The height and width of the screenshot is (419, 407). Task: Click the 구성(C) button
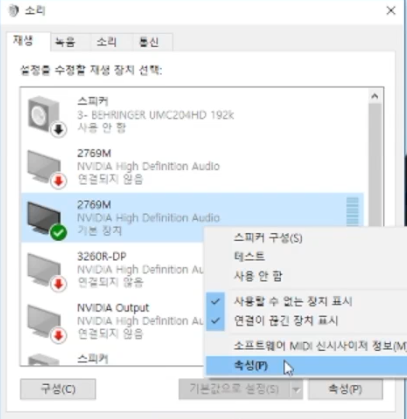[58, 389]
